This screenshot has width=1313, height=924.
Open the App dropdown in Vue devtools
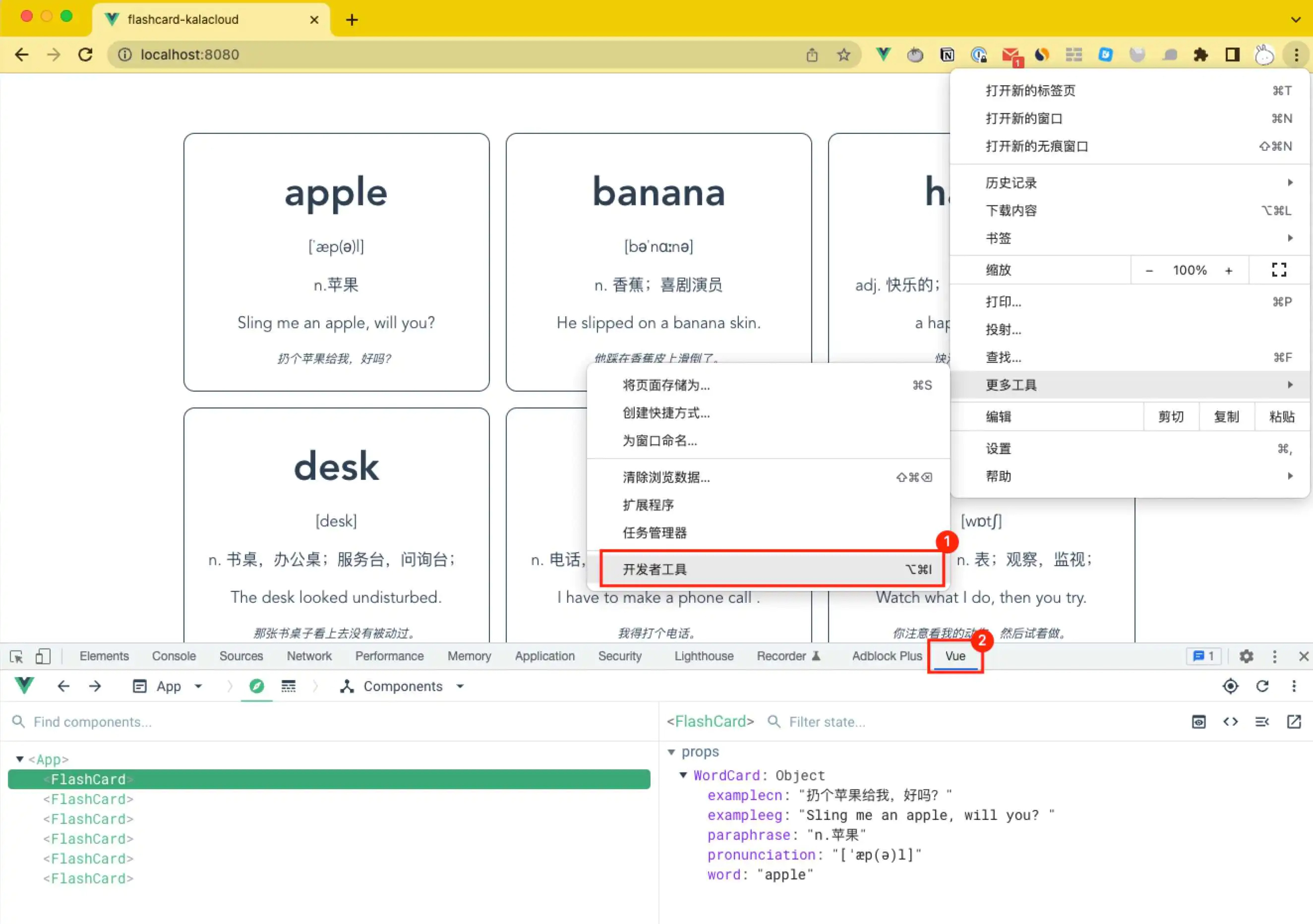click(x=198, y=687)
